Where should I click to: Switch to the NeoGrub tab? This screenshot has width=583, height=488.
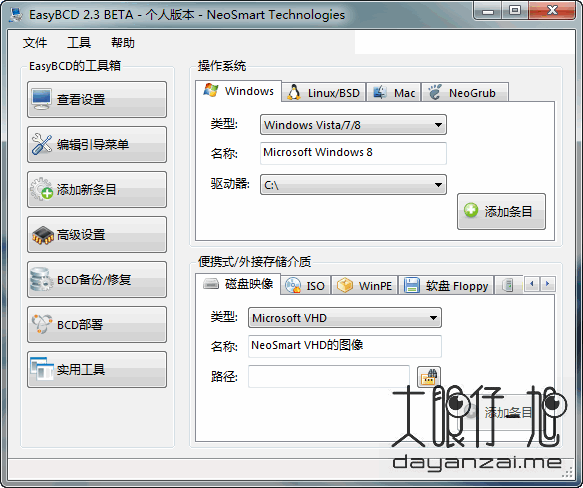coord(465,92)
